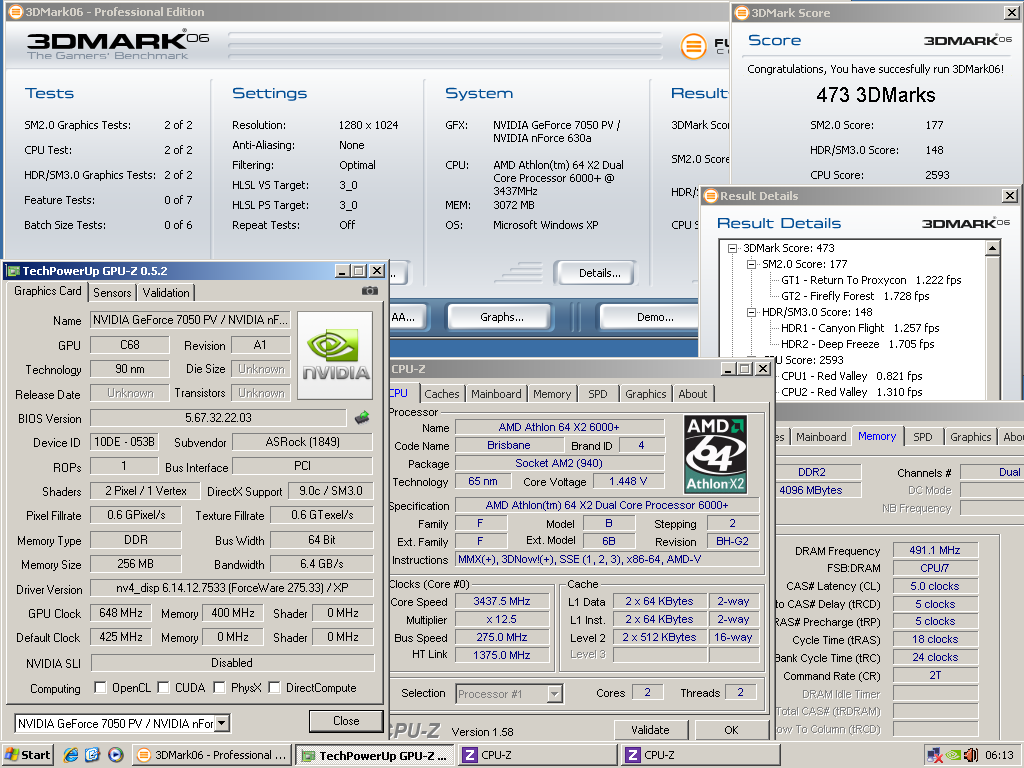Open the About tab in front CPU-Z
The height and width of the screenshot is (768, 1024).
[693, 394]
